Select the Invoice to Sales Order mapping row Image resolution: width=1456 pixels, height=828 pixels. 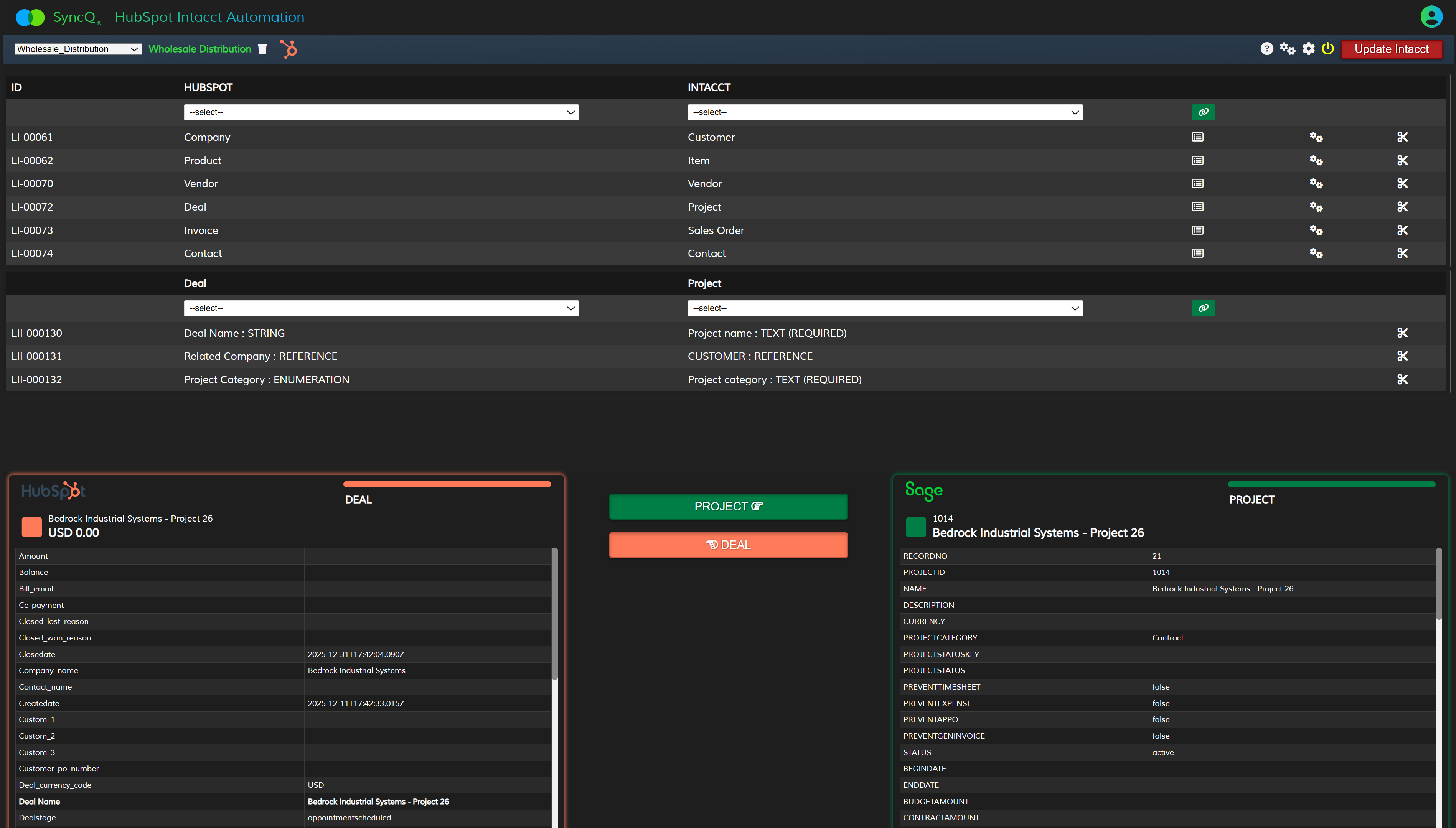tap(201, 230)
